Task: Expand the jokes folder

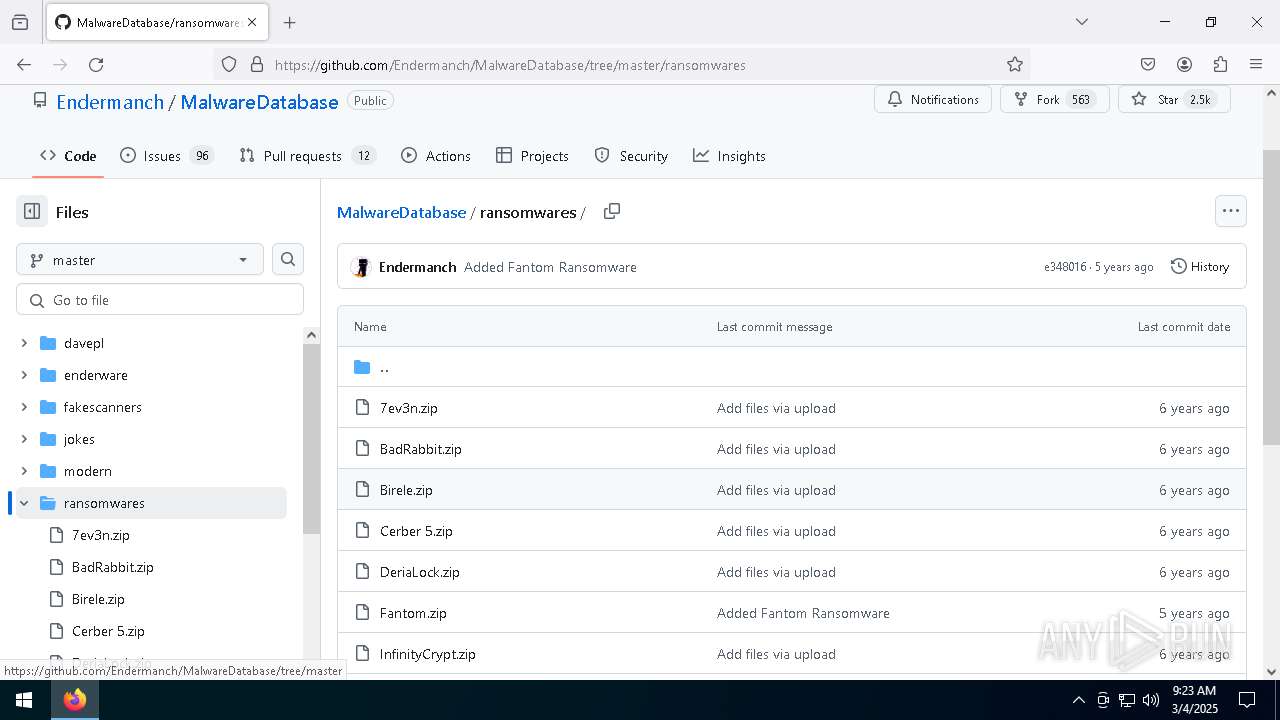Action: point(24,439)
